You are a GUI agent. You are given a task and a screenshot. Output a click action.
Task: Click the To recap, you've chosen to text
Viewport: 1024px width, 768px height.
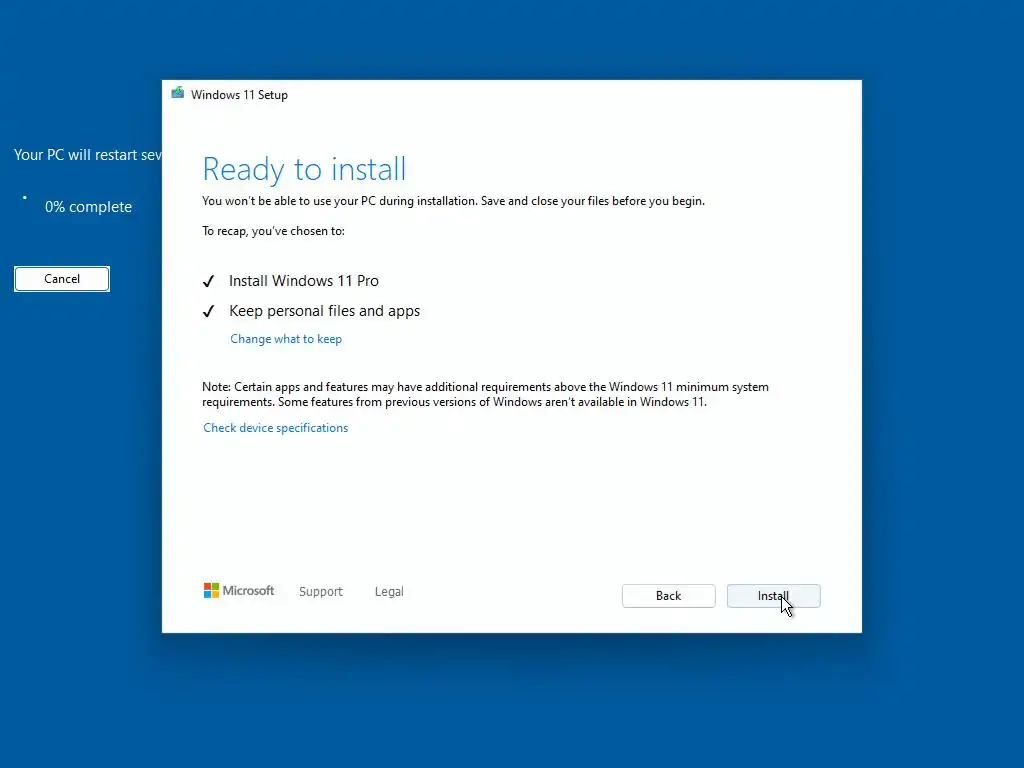pyautogui.click(x=273, y=231)
